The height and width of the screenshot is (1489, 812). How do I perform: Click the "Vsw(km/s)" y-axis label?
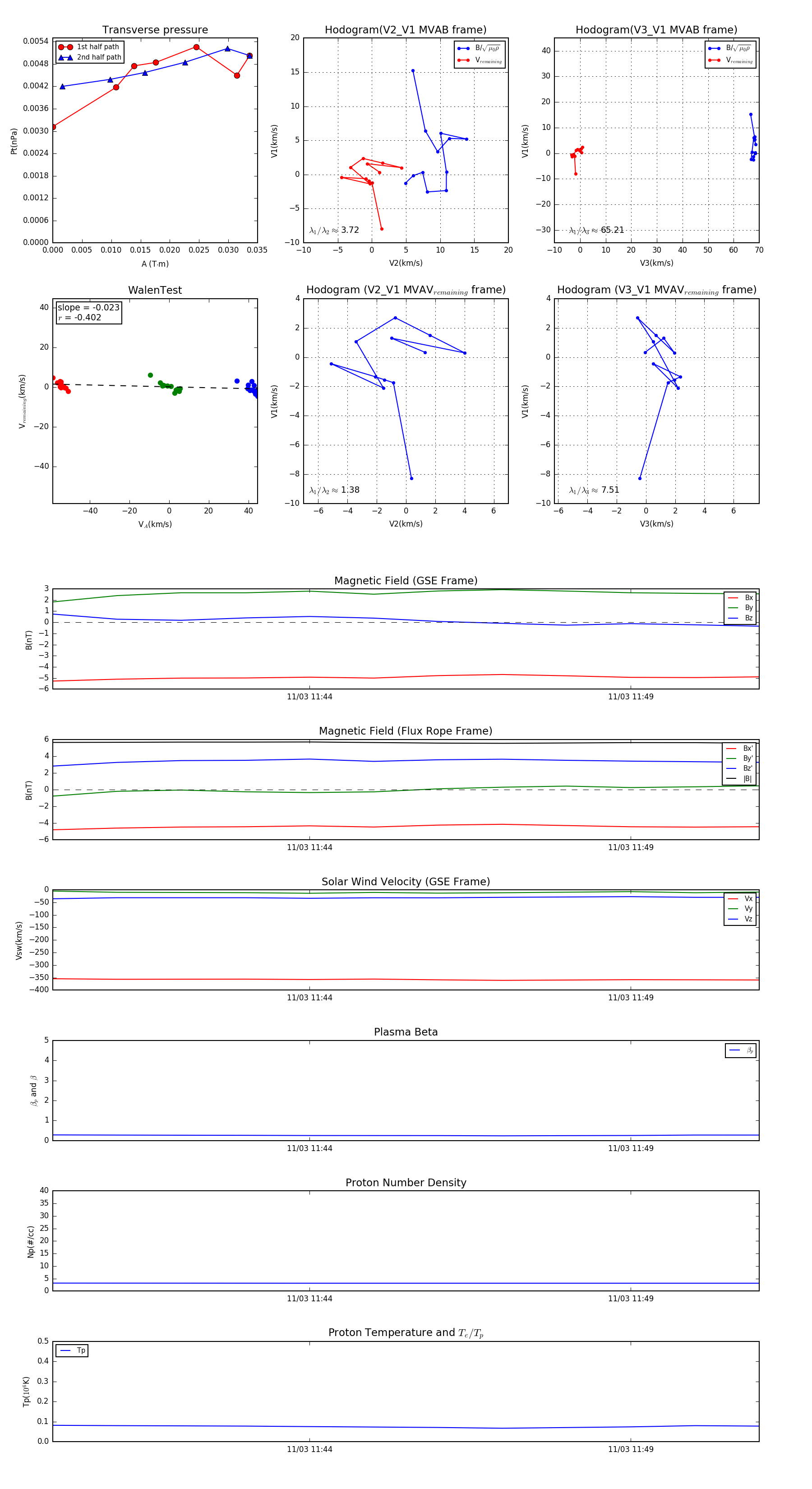(x=19, y=941)
